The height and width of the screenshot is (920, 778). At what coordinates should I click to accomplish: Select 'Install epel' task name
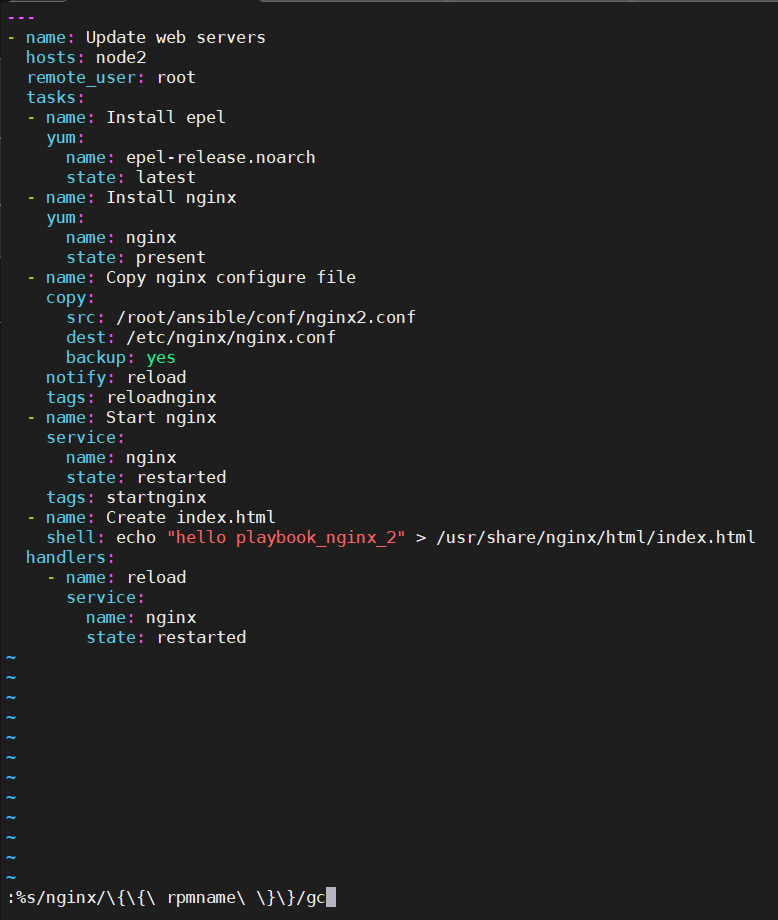165,117
